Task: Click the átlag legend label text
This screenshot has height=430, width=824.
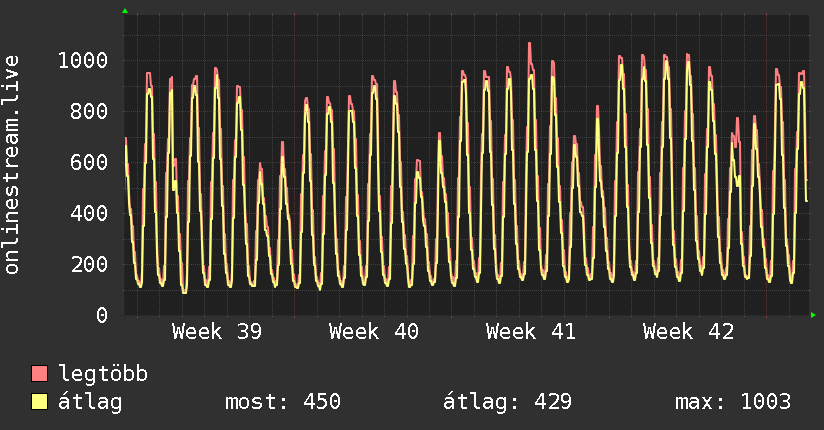Action: point(90,402)
